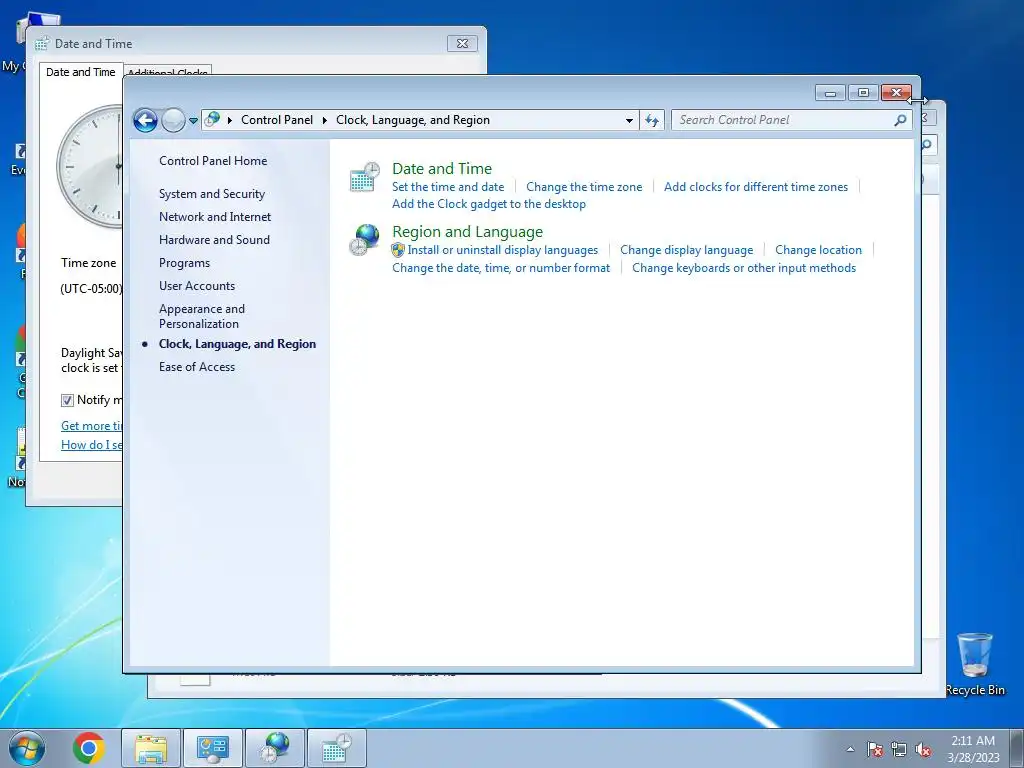Click the Control Panel taskbar button
This screenshot has height=768, width=1024.
213,748
